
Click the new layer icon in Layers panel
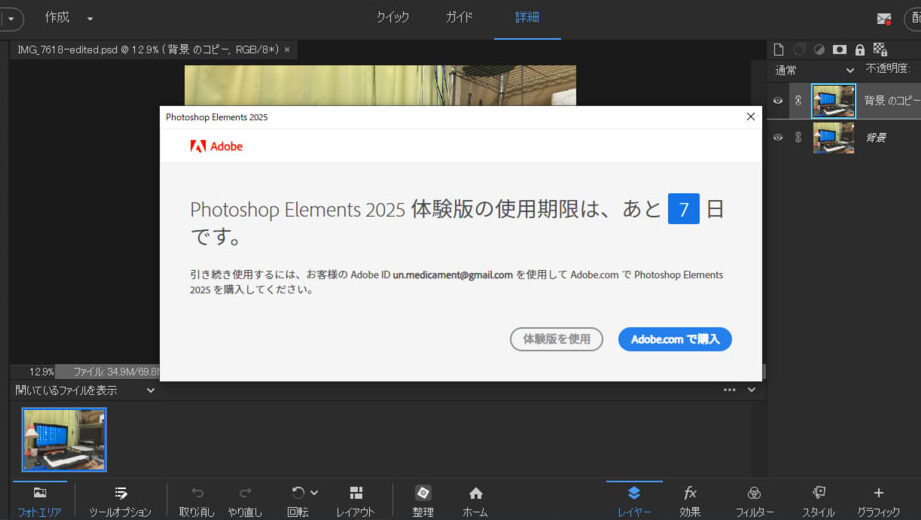779,49
